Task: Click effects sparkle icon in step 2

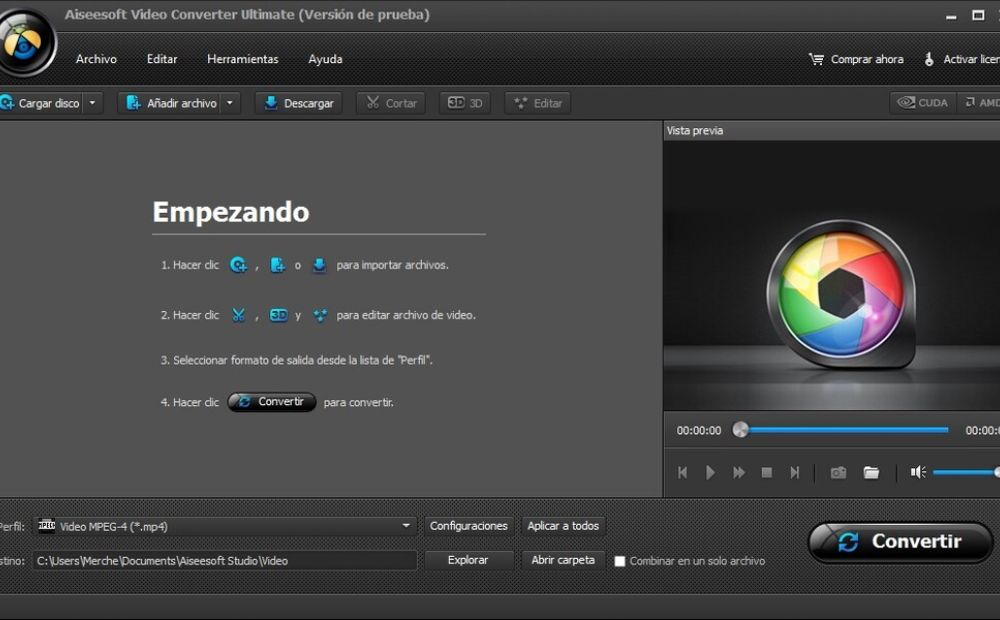Action: pos(320,315)
